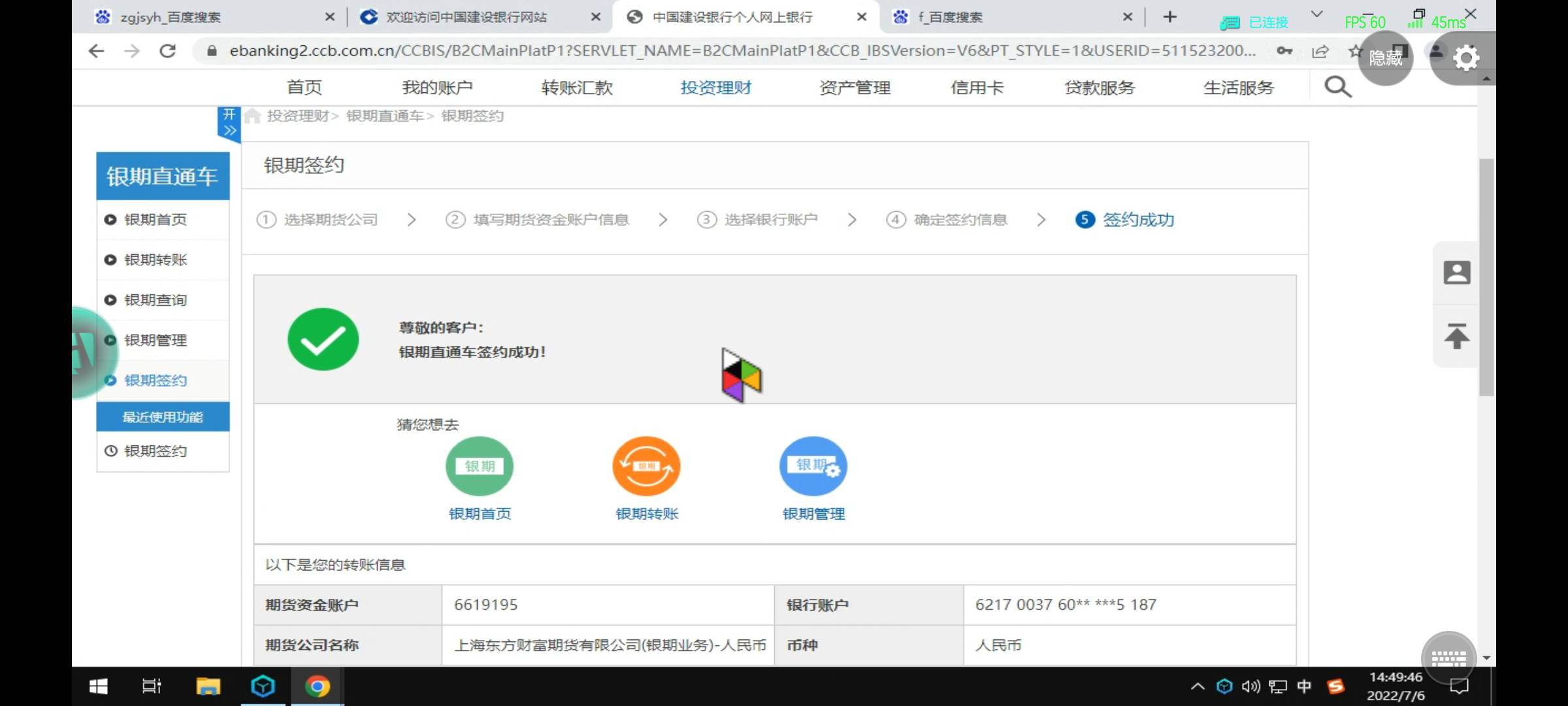Switch to the 欢迎访问中国建设银行网站 tab

(x=466, y=17)
